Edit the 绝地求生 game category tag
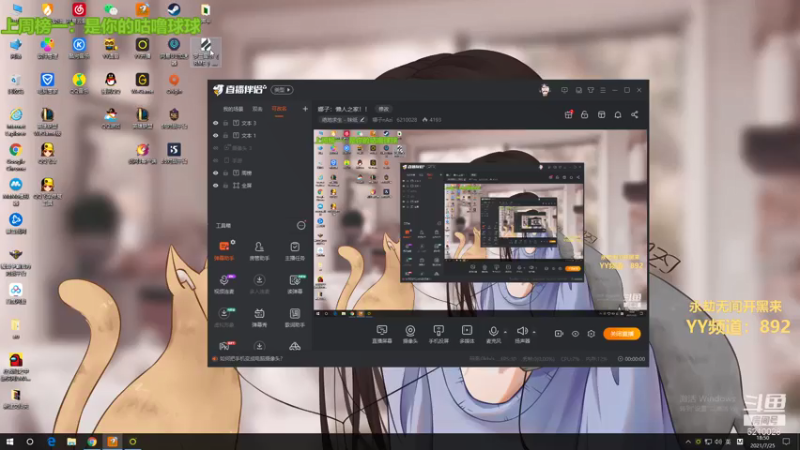The height and width of the screenshot is (450, 800). [x=343, y=120]
